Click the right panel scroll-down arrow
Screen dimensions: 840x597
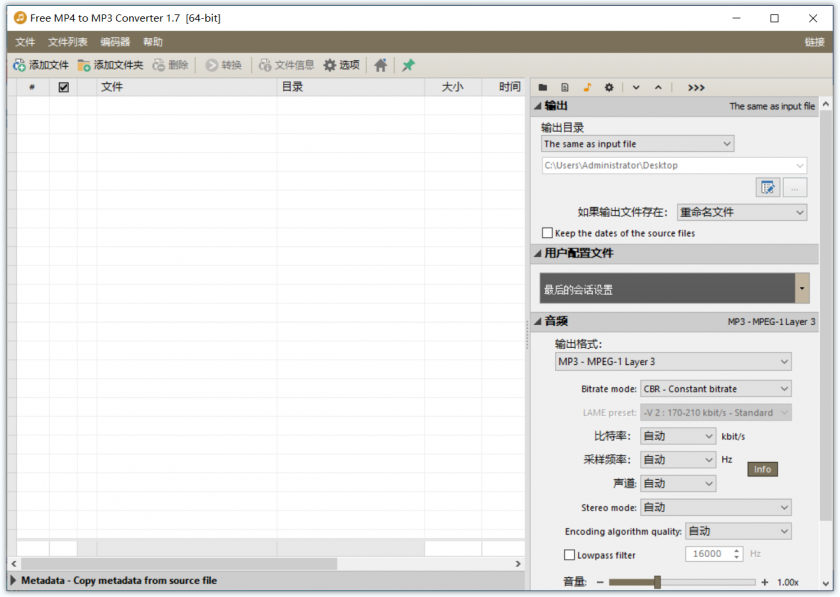tap(826, 583)
